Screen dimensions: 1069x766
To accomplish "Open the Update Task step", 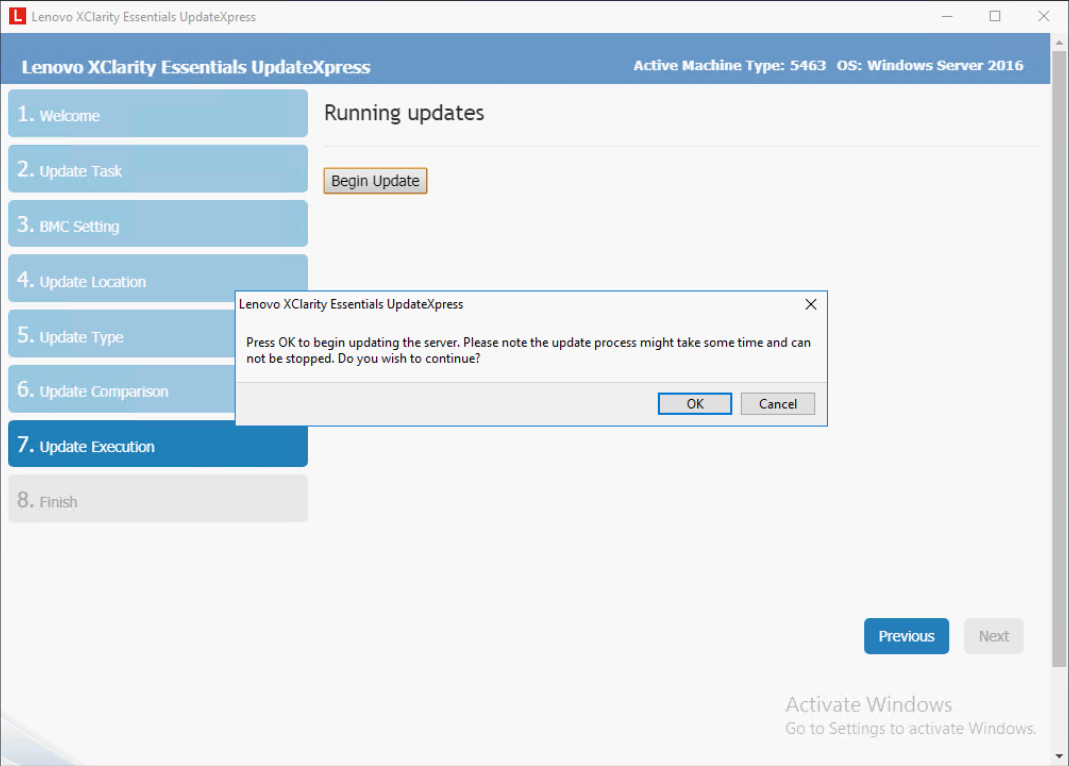I will pyautogui.click(x=158, y=170).
